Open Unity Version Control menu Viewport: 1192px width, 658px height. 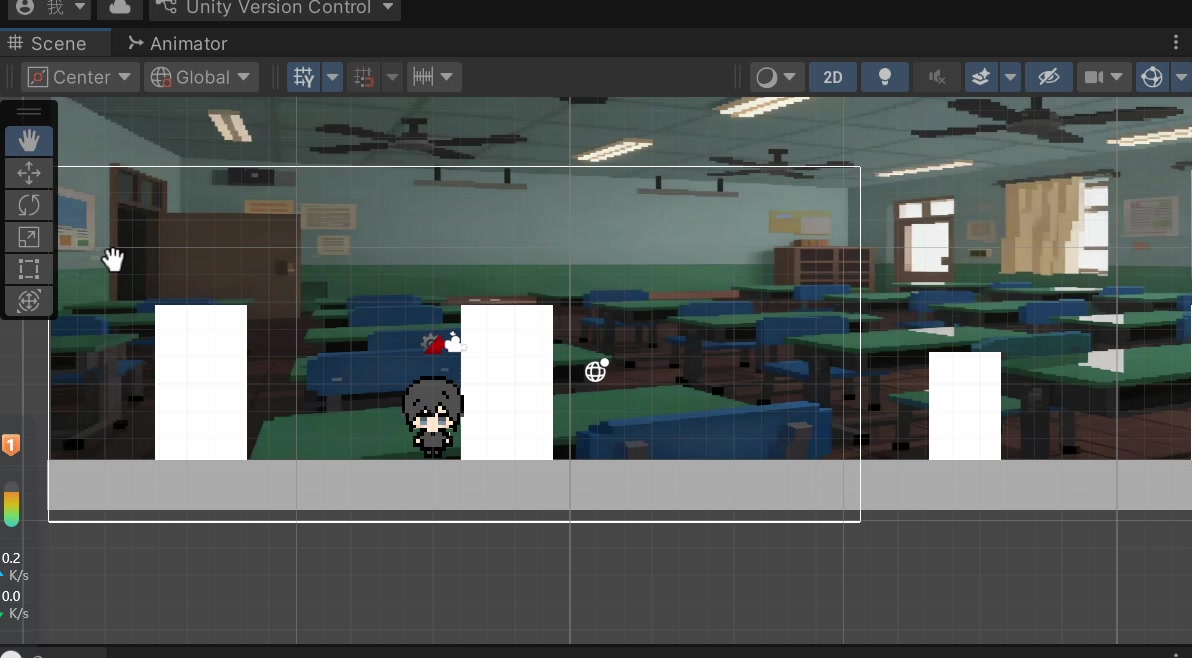pos(274,8)
